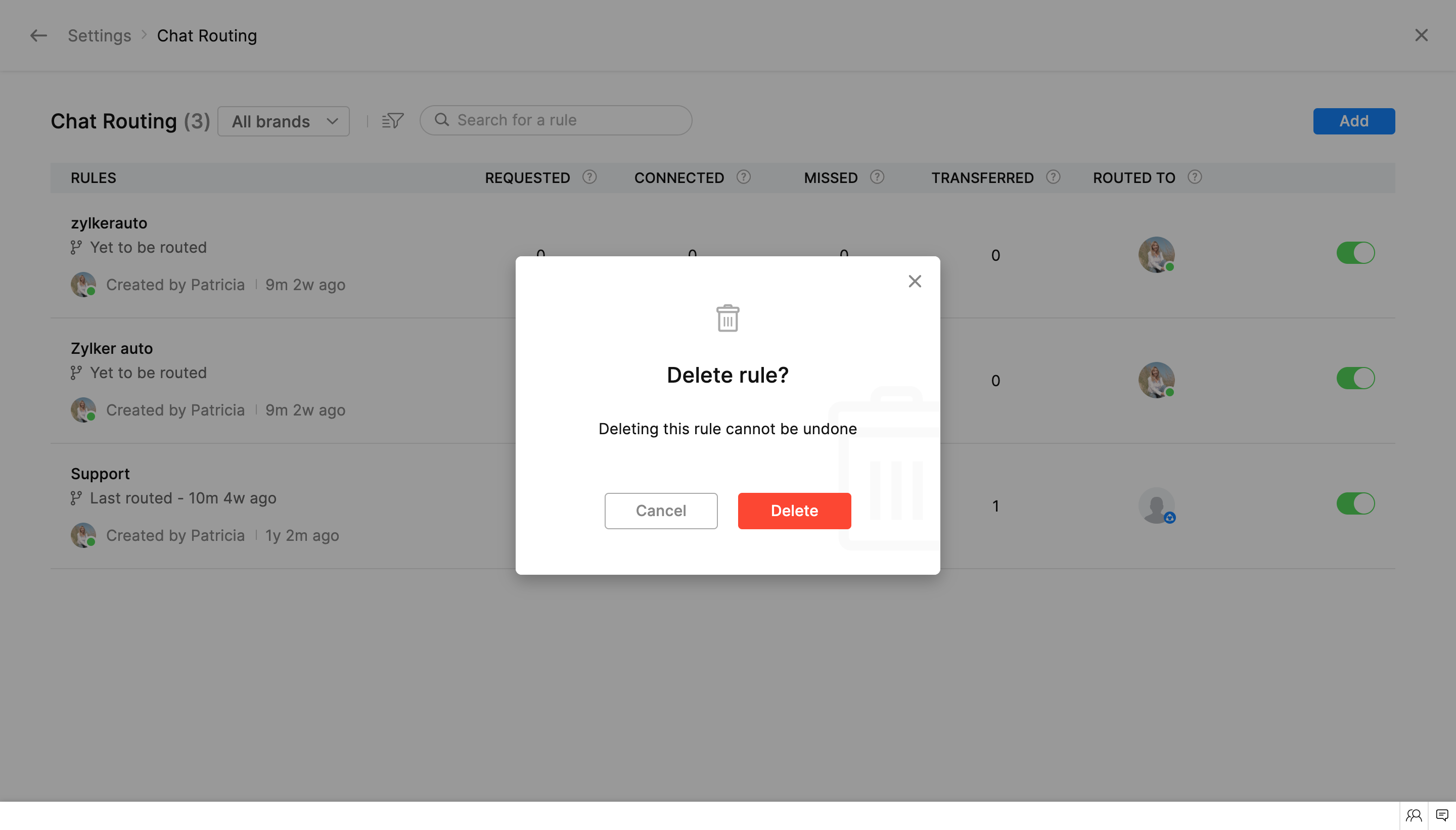This screenshot has width=1456, height=830.
Task: Confirm with the red Delete button
Action: [794, 511]
